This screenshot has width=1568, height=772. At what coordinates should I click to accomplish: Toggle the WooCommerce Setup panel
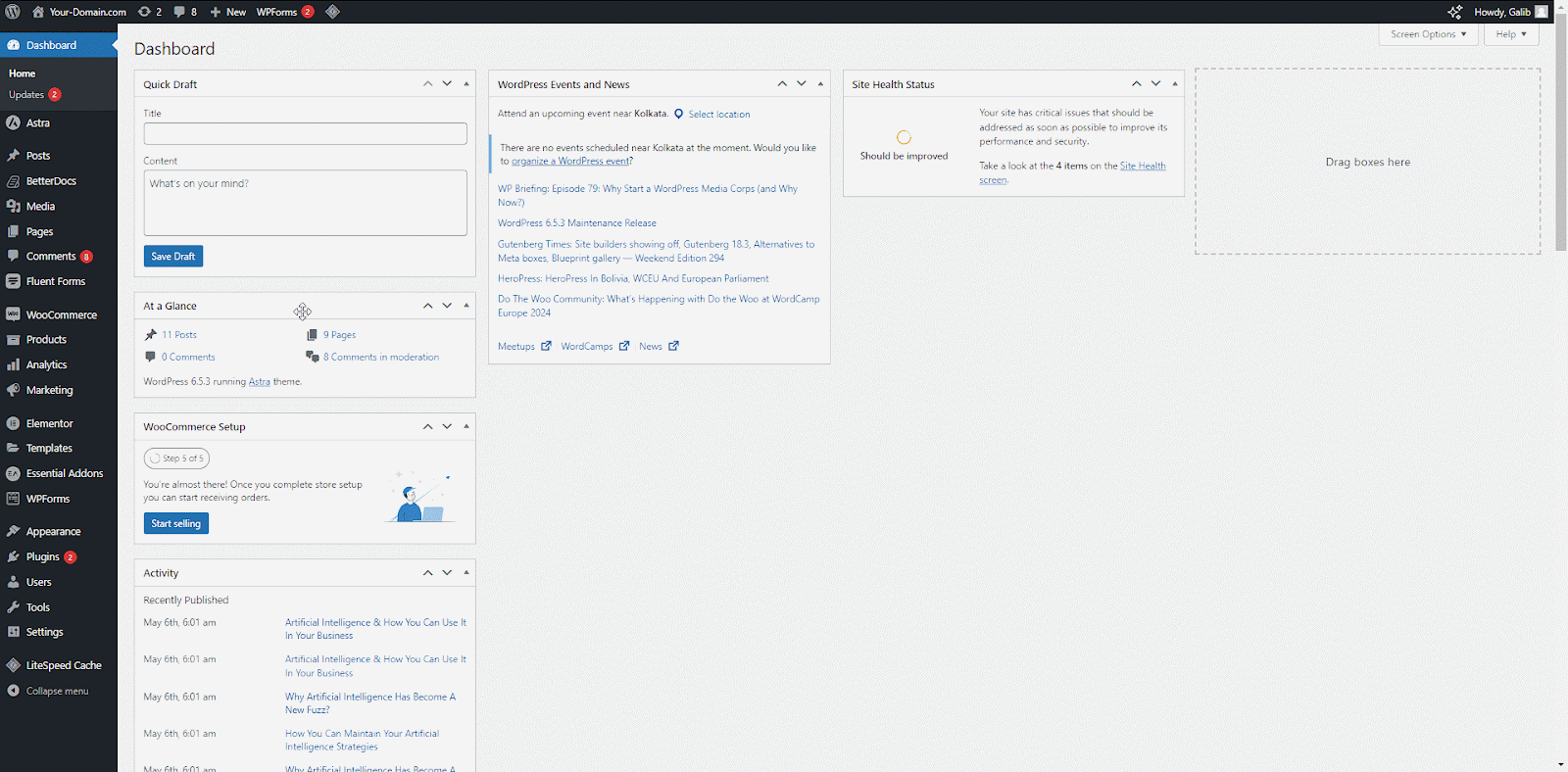466,426
